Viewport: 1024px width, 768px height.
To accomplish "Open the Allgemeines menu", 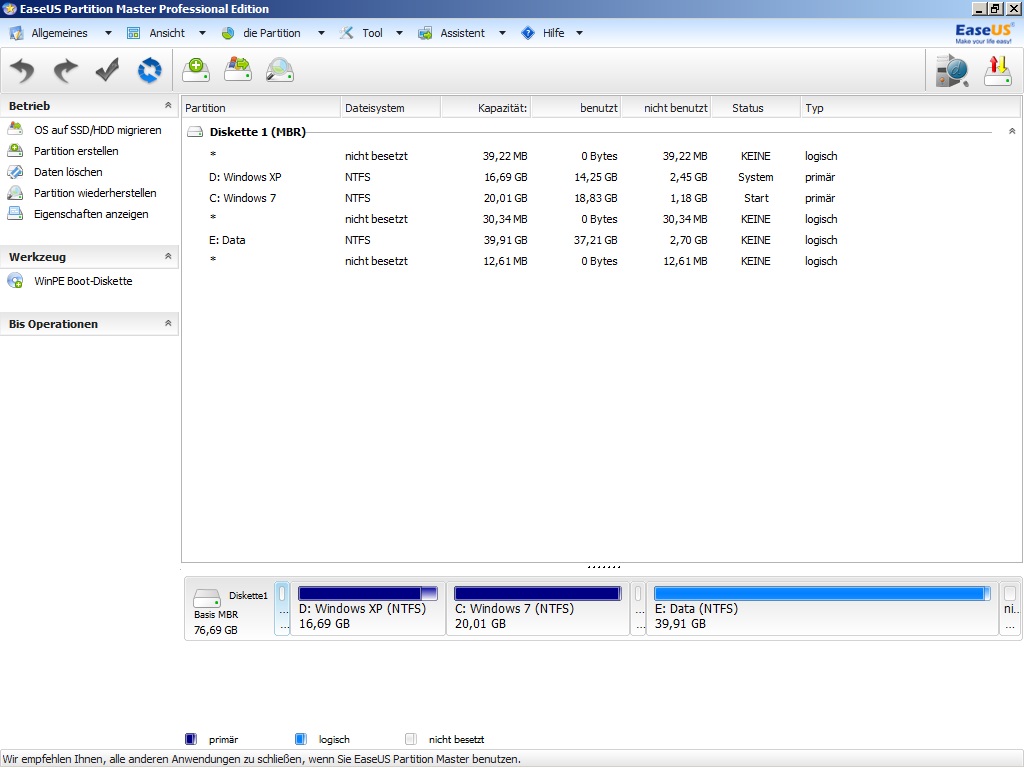I will 59,33.
